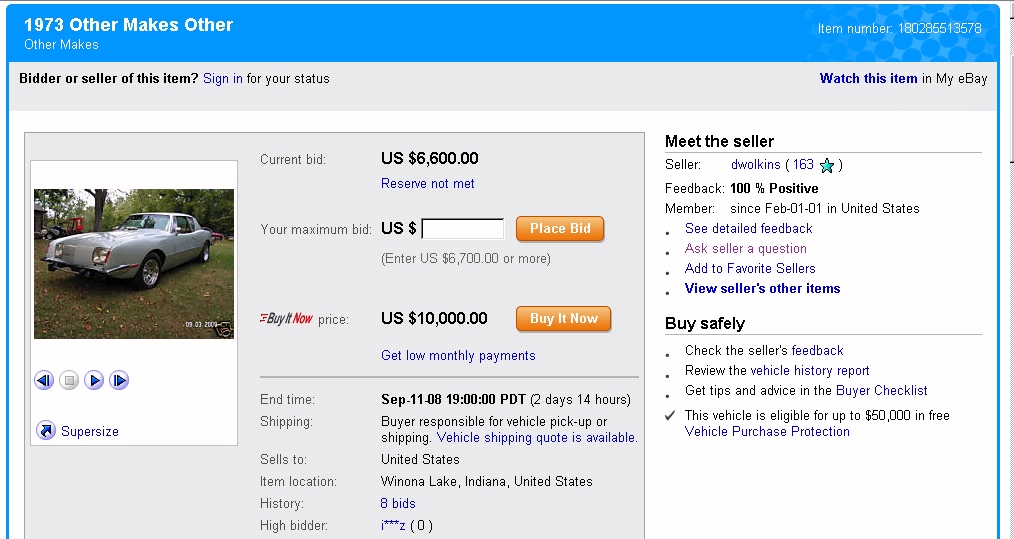
Task: Click into the maximum bid field
Action: pyautogui.click(x=463, y=229)
